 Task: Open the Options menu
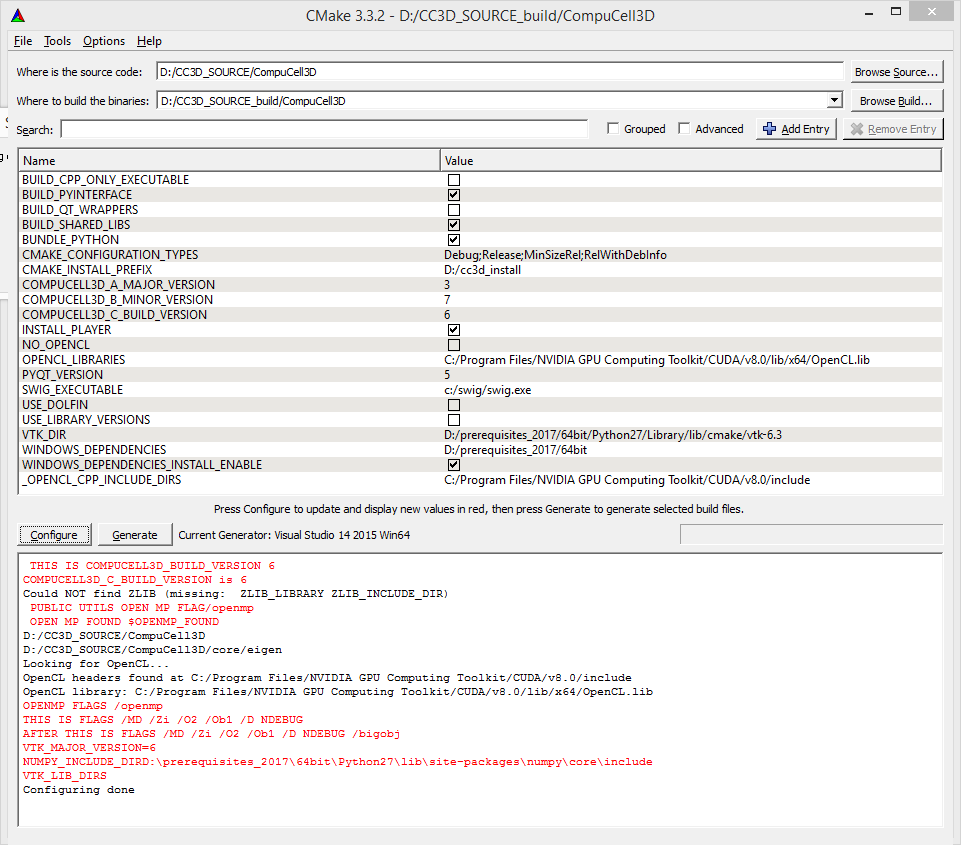(x=104, y=41)
